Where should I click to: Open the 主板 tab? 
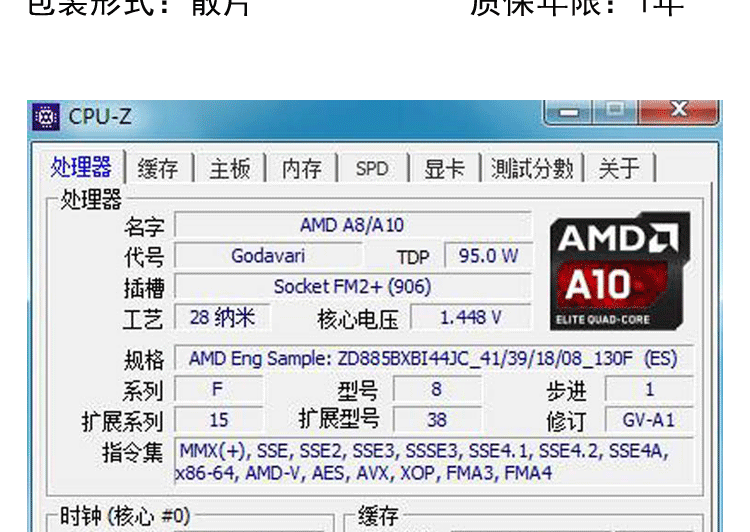click(230, 168)
